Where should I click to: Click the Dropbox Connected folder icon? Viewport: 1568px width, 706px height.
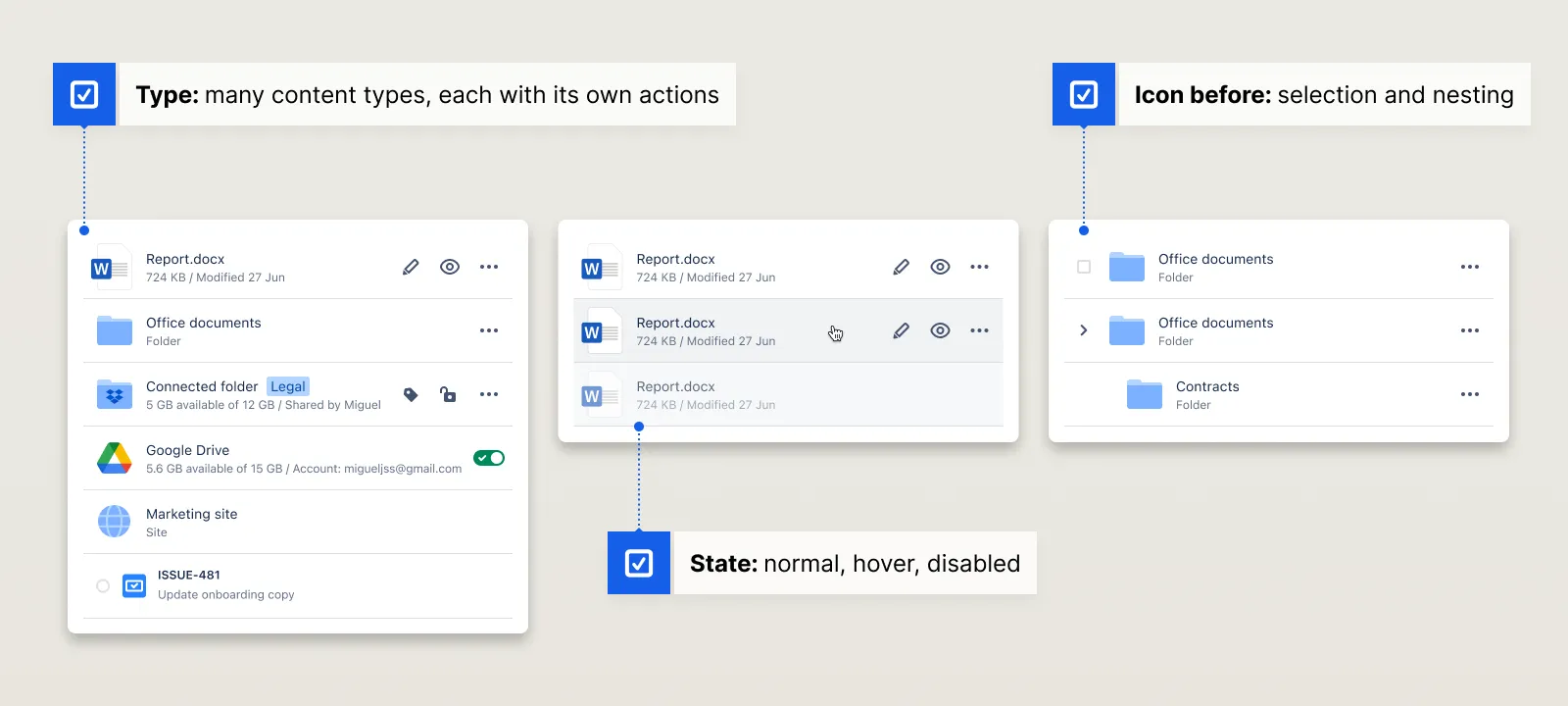point(115,394)
